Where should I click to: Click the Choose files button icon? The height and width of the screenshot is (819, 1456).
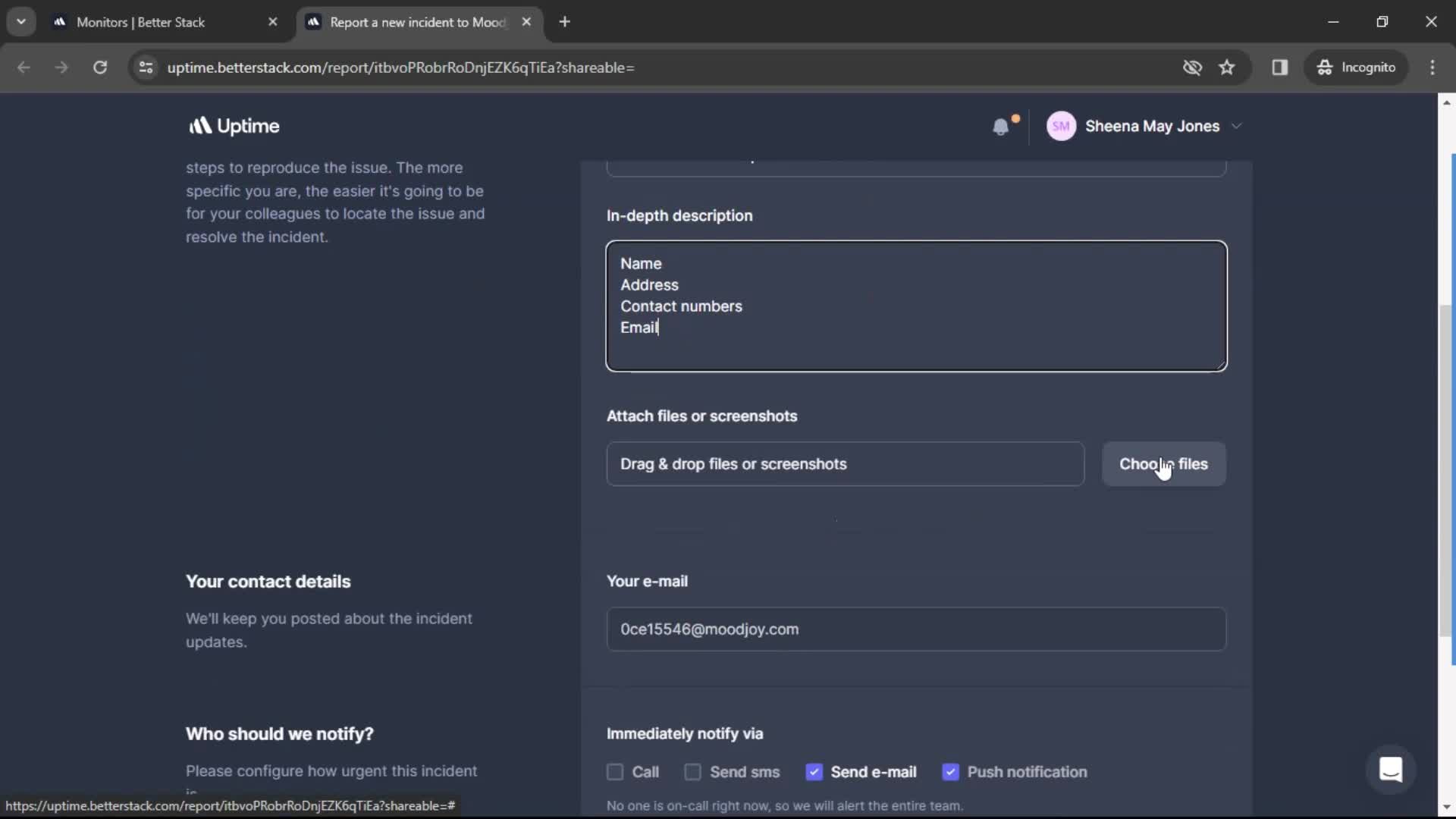1163,463
